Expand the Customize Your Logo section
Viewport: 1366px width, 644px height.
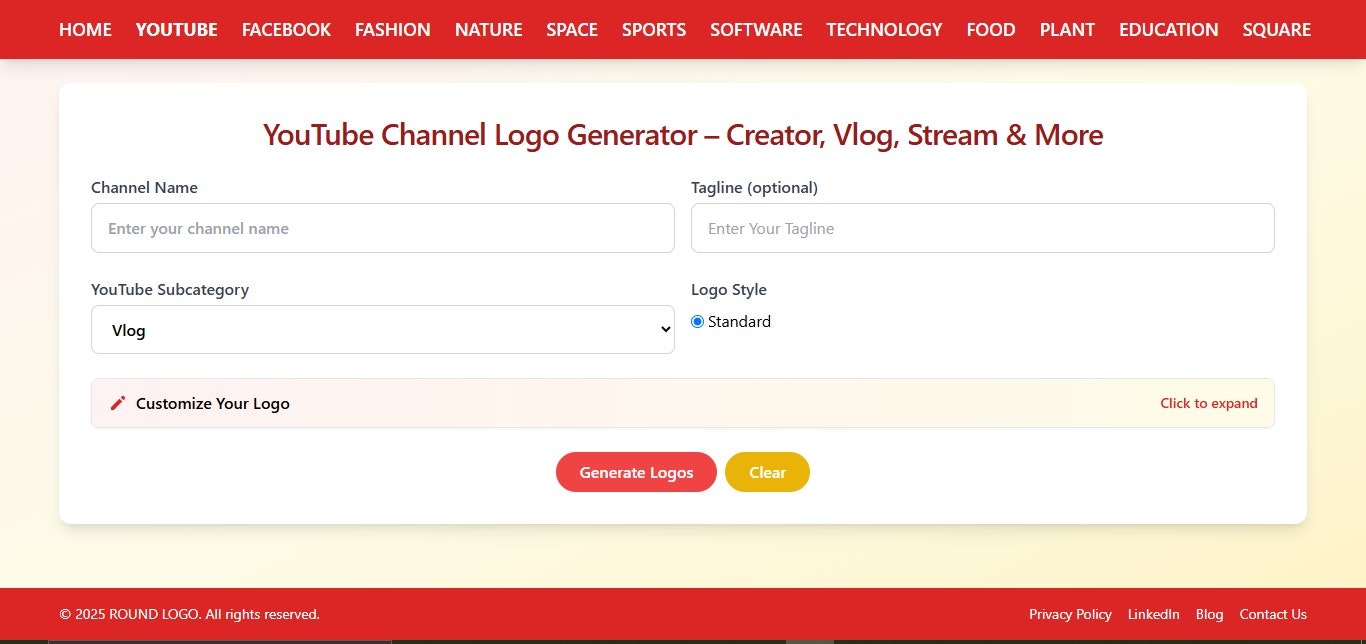683,403
